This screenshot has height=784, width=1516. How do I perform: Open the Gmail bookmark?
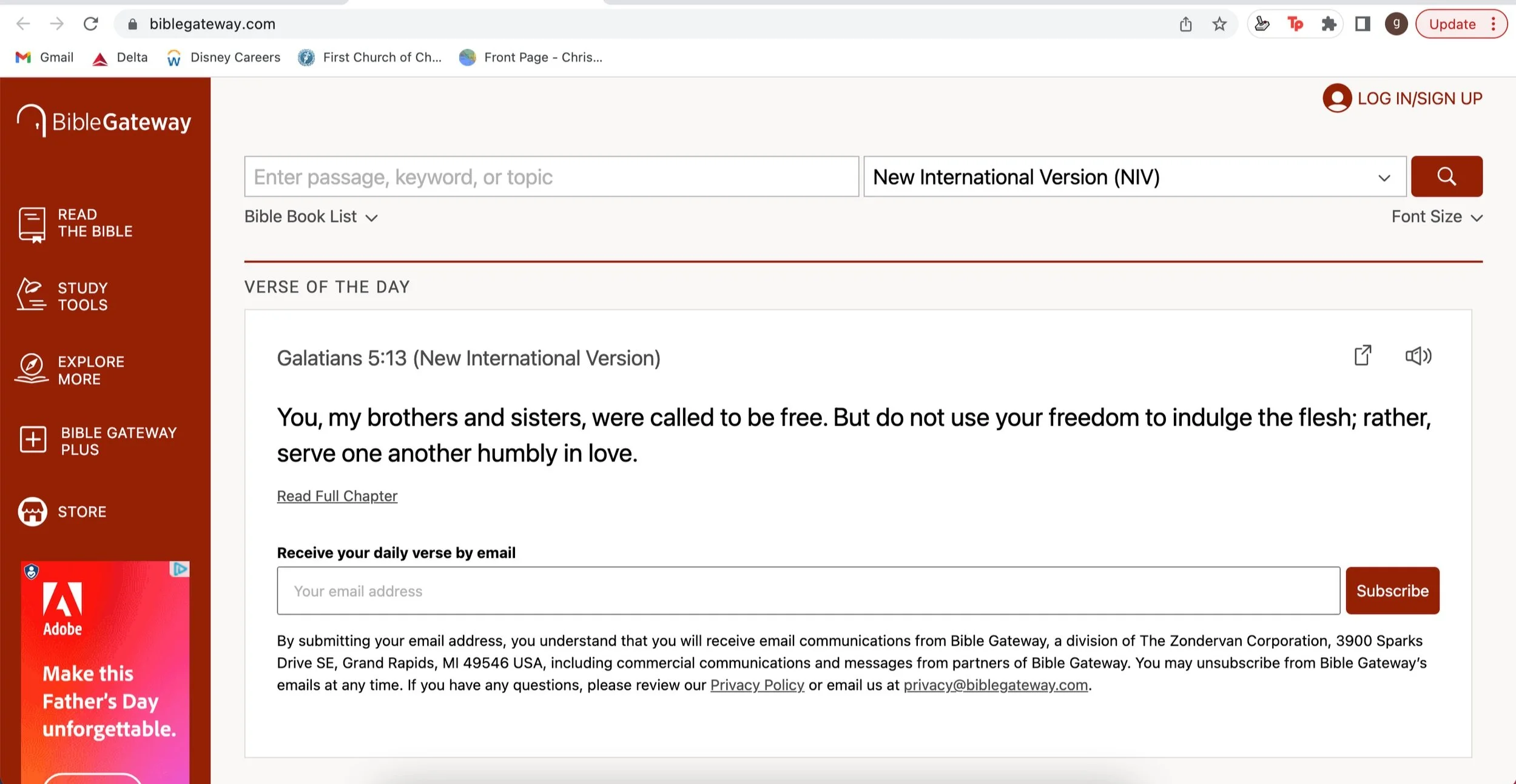coord(44,58)
